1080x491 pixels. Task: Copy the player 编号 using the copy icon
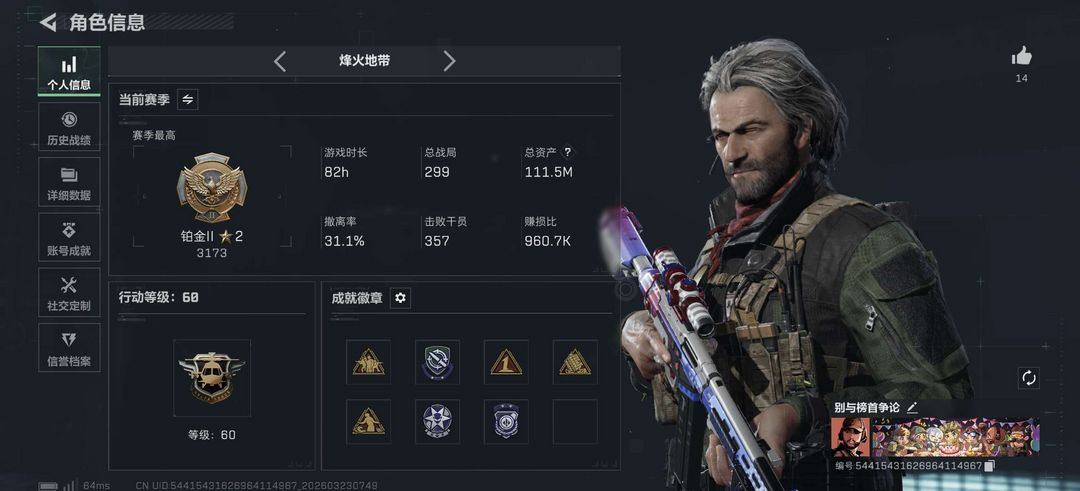pyautogui.click(x=990, y=466)
